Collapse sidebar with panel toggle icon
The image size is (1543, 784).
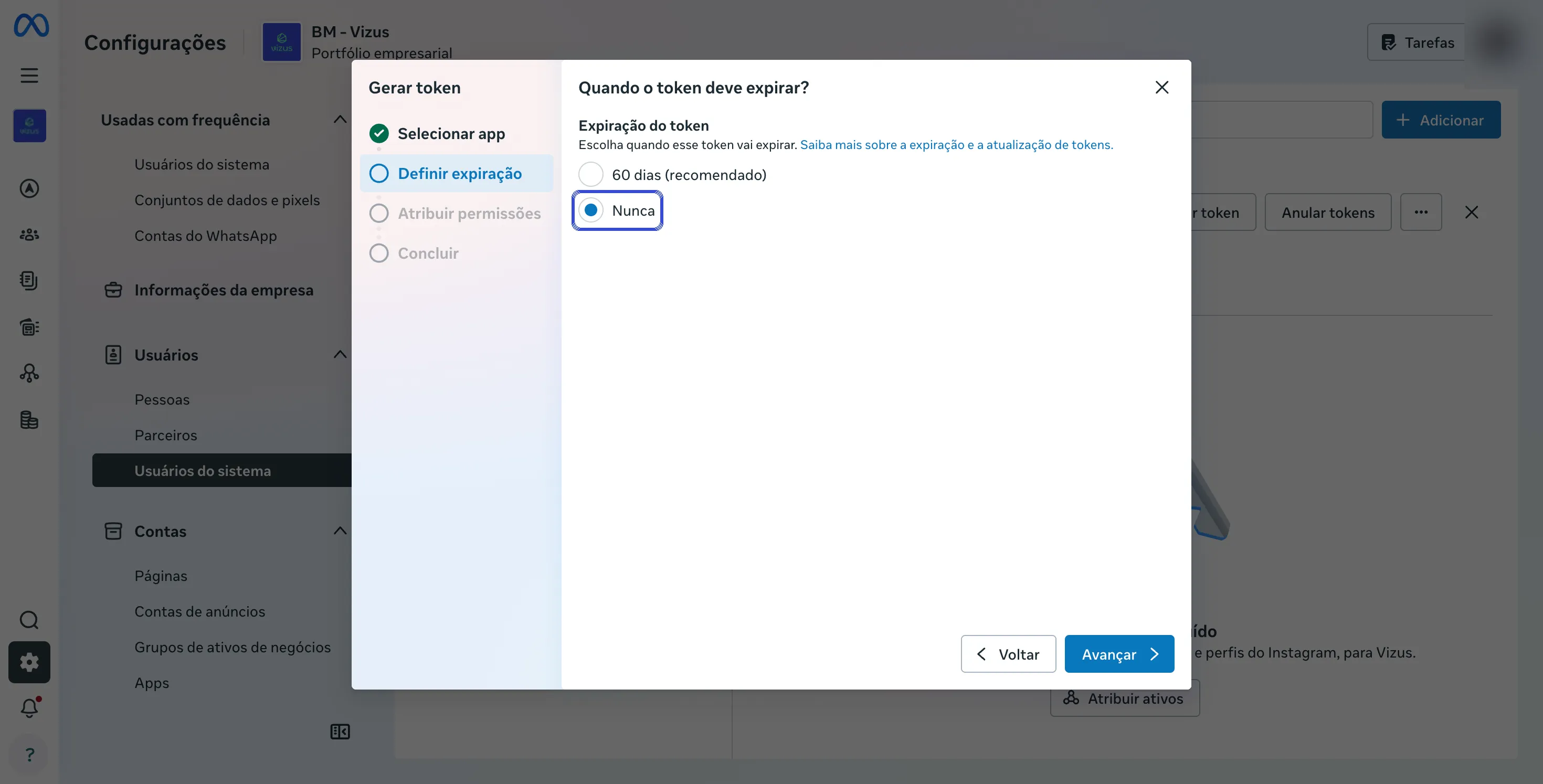(340, 732)
